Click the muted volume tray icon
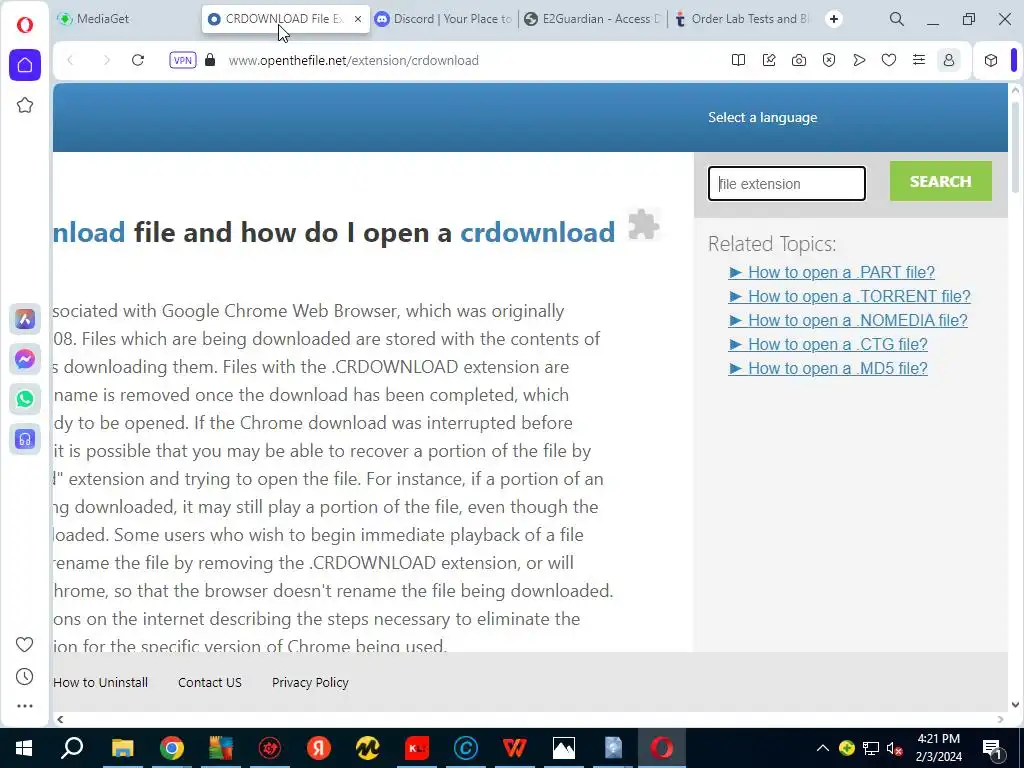 coord(895,748)
